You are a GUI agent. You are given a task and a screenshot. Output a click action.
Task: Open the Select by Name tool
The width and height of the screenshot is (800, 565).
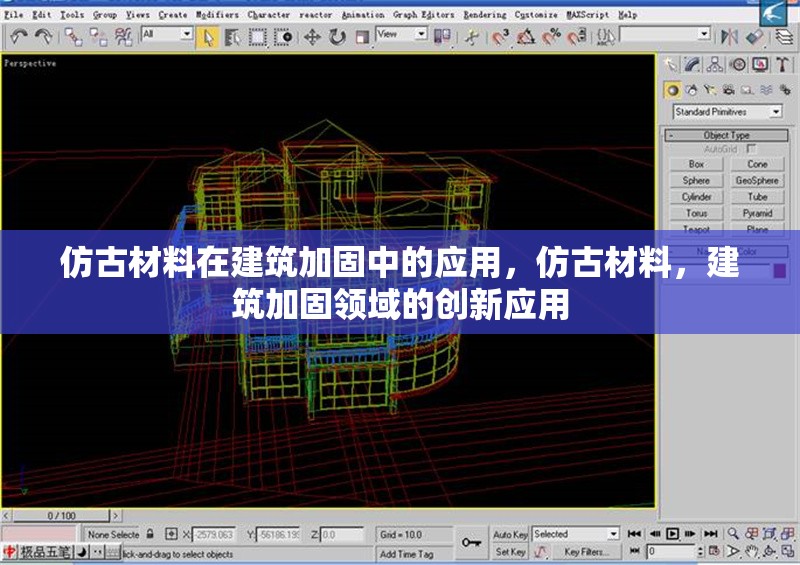(x=233, y=37)
